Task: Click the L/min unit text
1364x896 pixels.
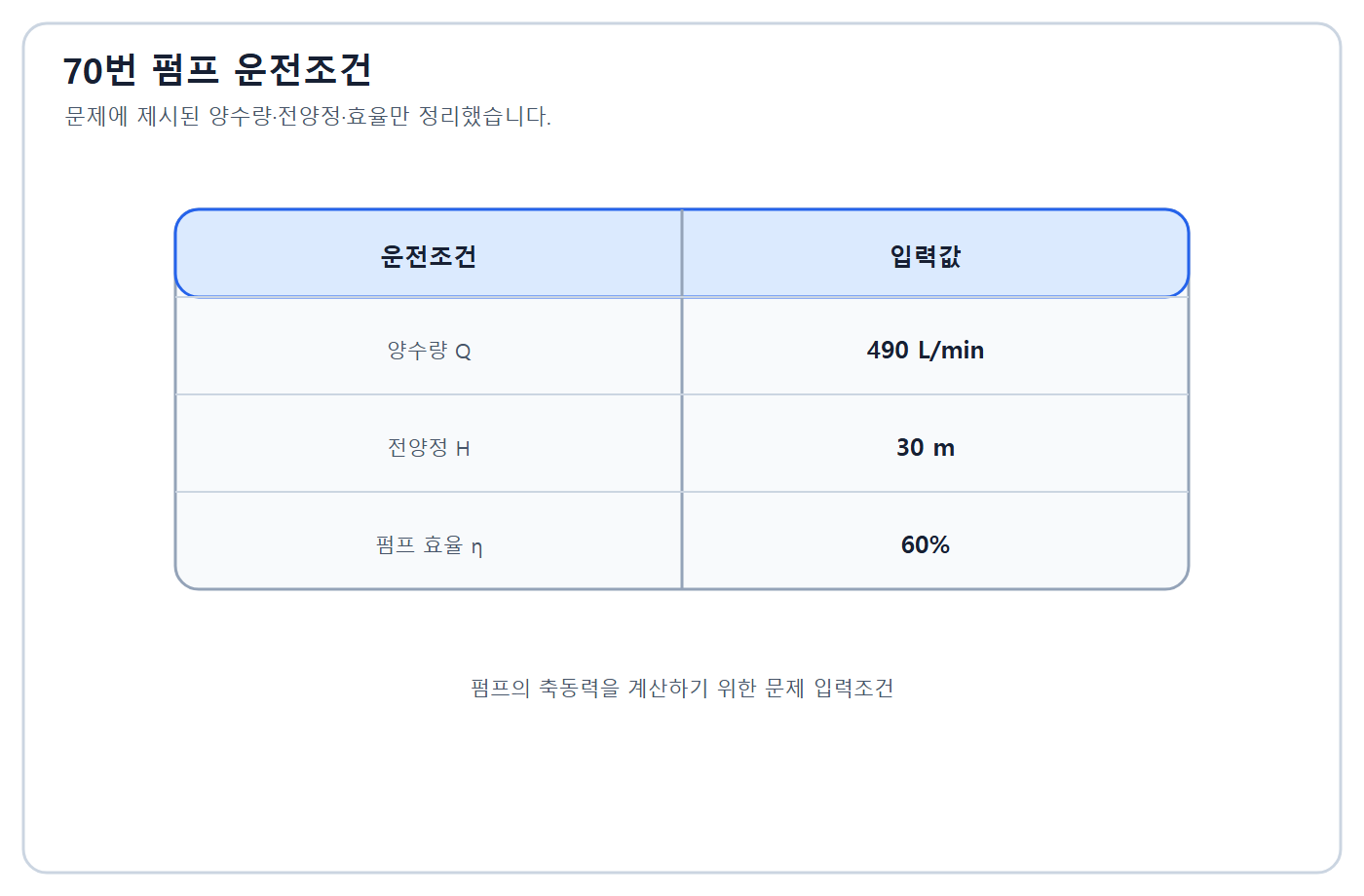Action: click(x=951, y=351)
